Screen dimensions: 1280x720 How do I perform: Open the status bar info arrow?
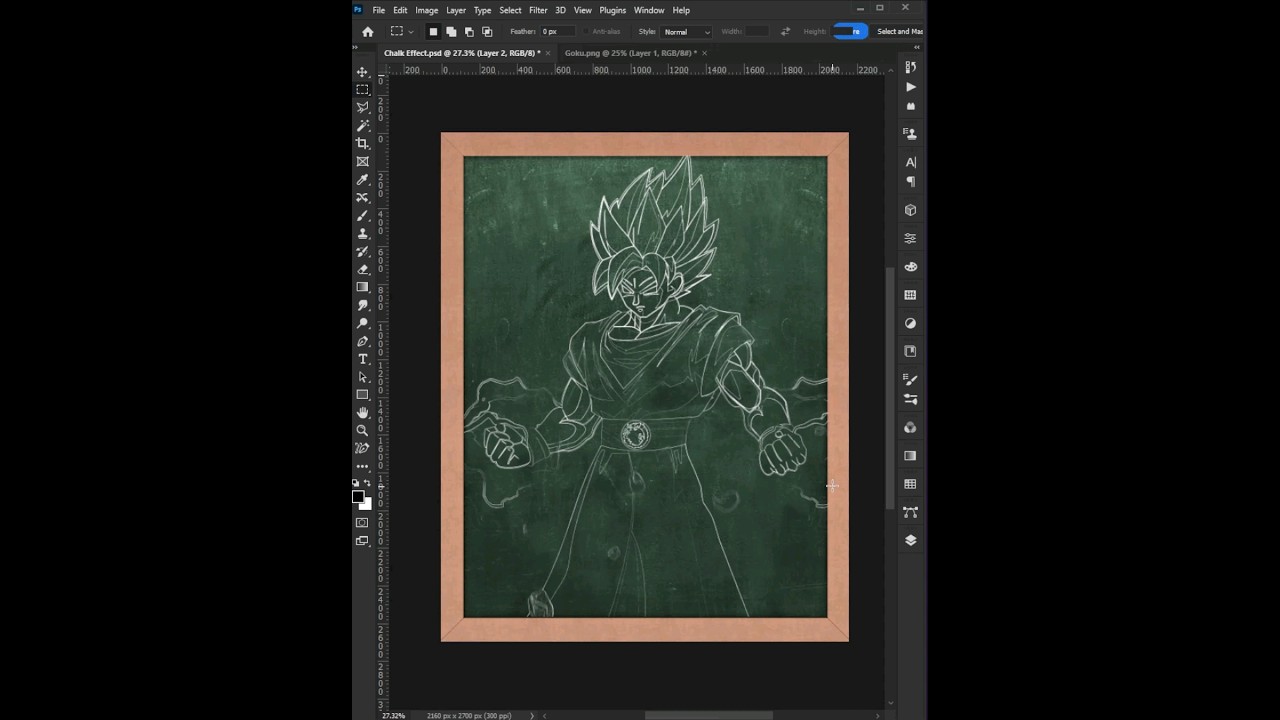pos(532,716)
